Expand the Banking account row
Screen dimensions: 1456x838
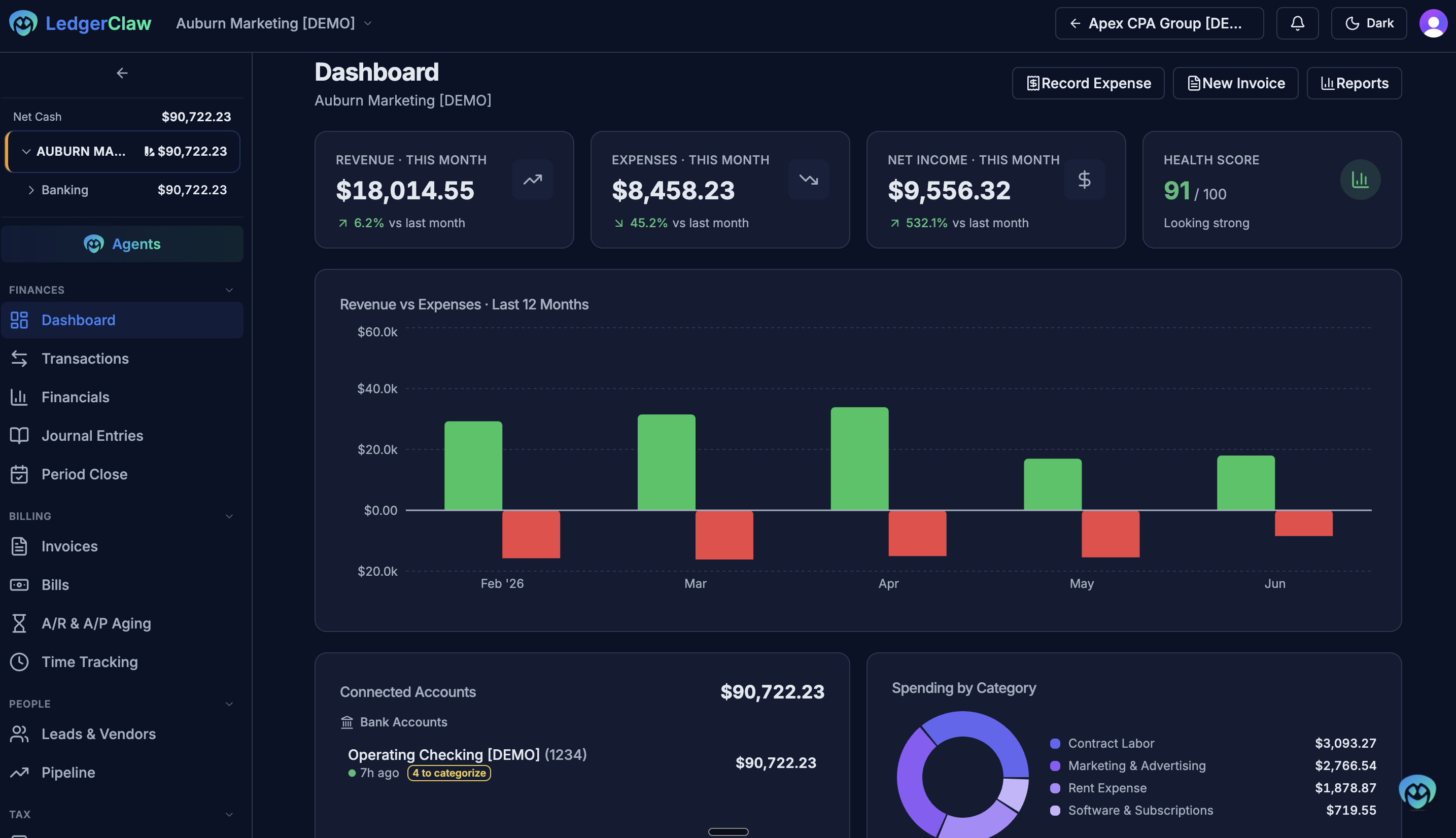(x=31, y=190)
